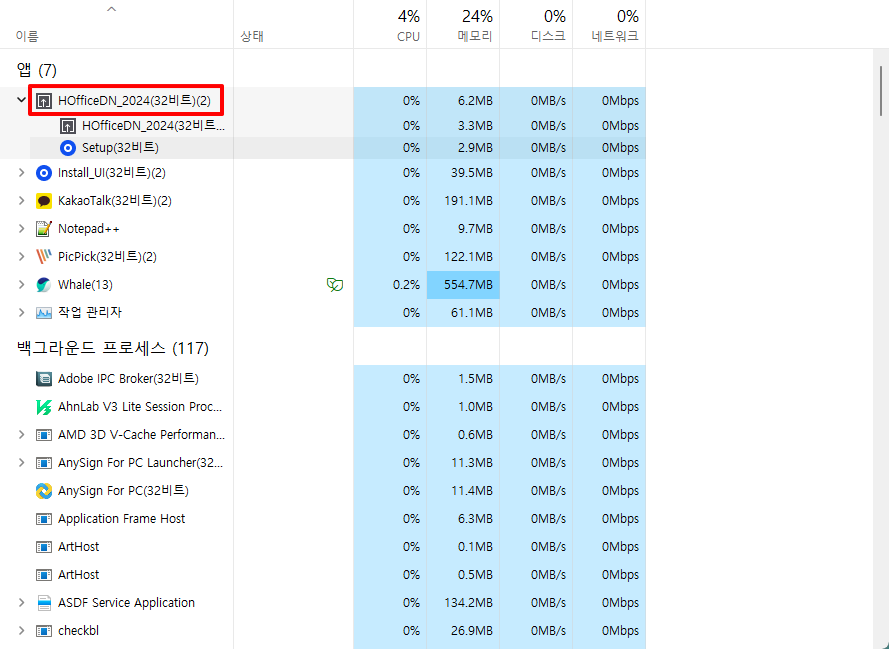The width and height of the screenshot is (889, 649).
Task: Click the AMD 3D V-Cache process icon
Action: [44, 435]
